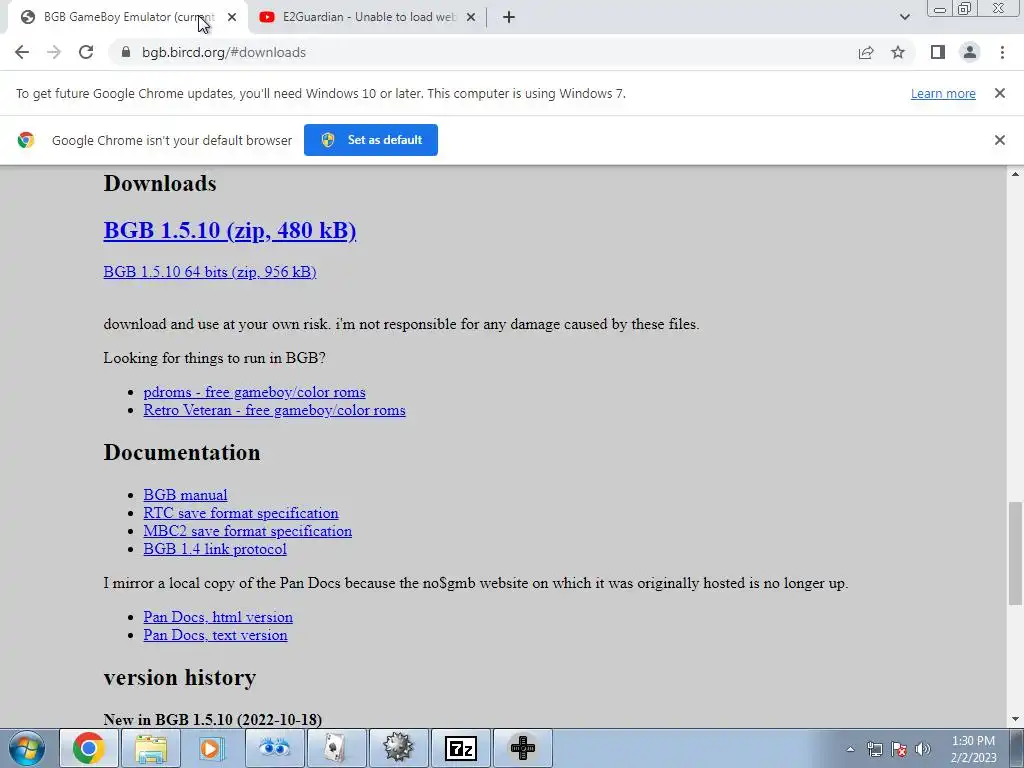Image resolution: width=1024 pixels, height=768 pixels.
Task: Open the BGB manual link
Action: point(185,495)
